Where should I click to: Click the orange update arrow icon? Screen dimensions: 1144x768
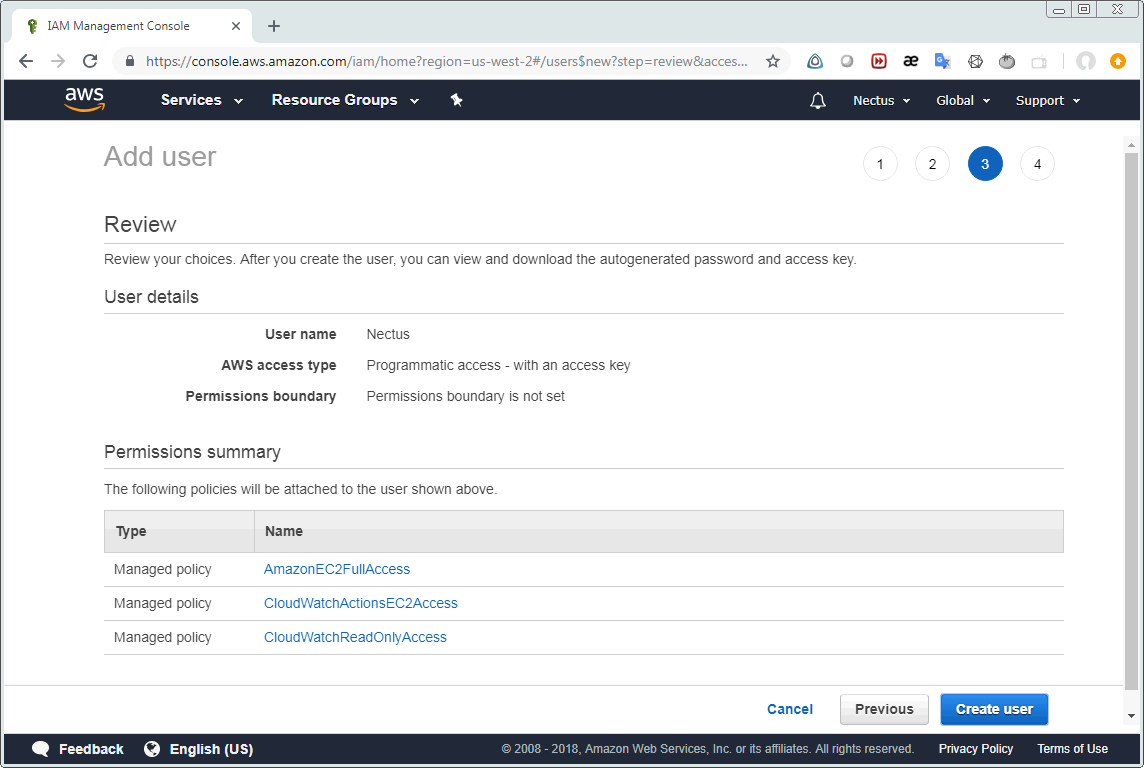pos(1118,61)
